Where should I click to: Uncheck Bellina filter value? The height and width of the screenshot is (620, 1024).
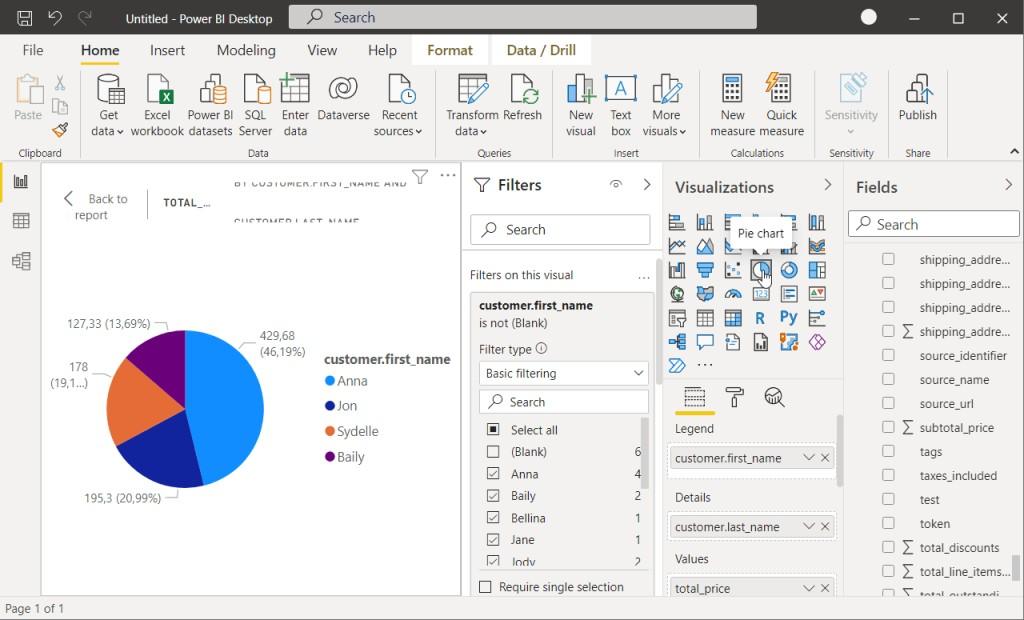coord(493,518)
